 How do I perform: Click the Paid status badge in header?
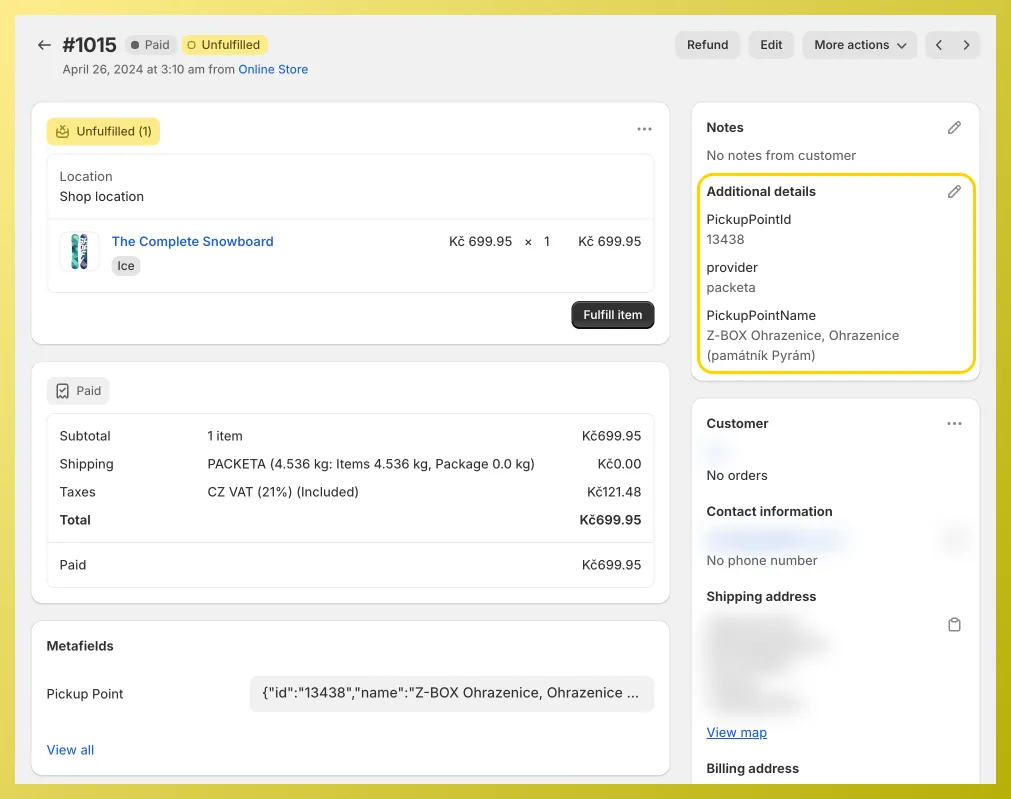[150, 45]
